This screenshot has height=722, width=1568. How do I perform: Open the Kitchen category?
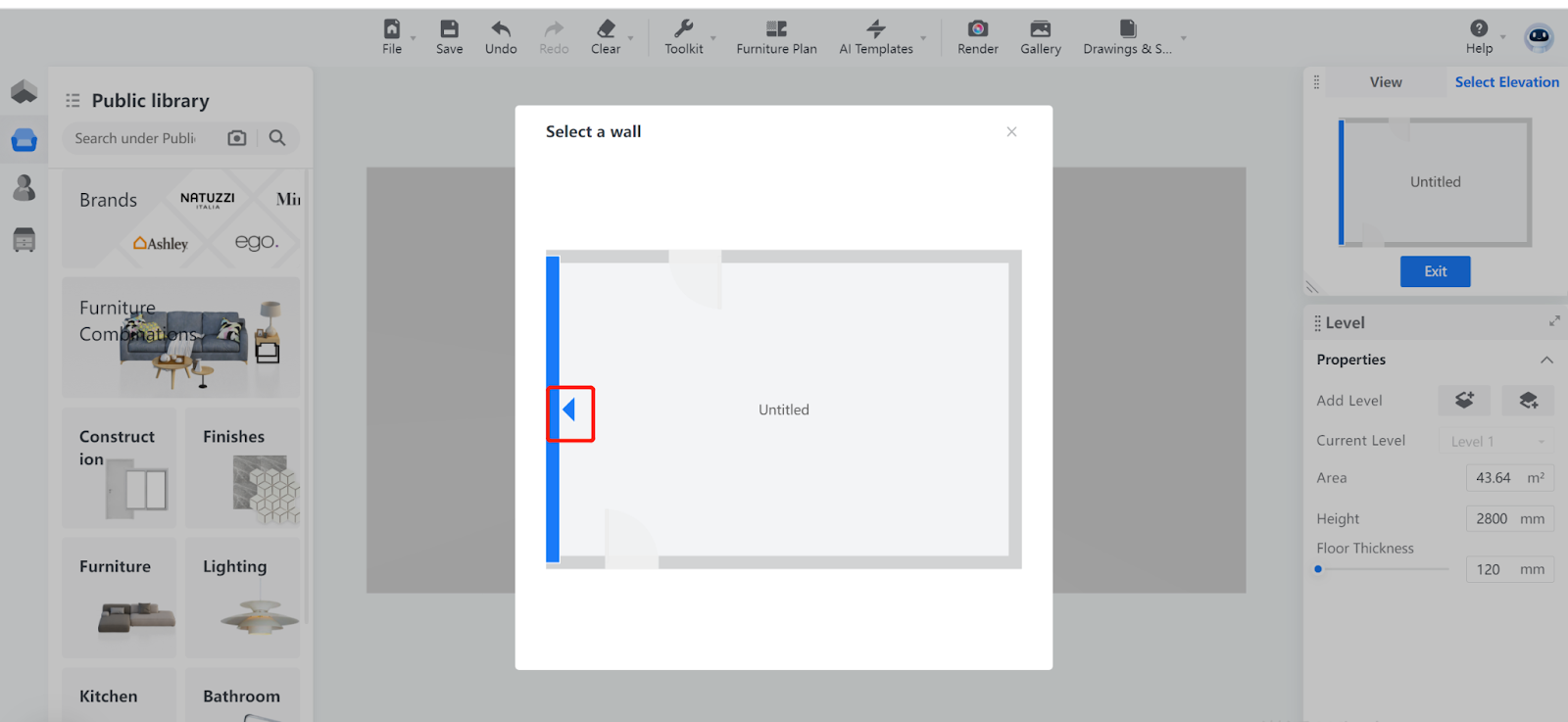pos(119,695)
